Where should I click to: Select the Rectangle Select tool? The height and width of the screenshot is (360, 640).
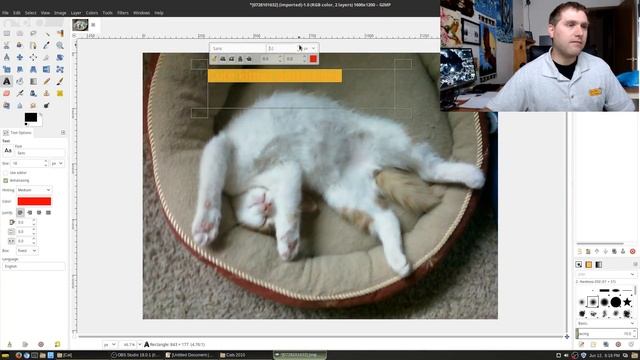[x=7, y=33]
